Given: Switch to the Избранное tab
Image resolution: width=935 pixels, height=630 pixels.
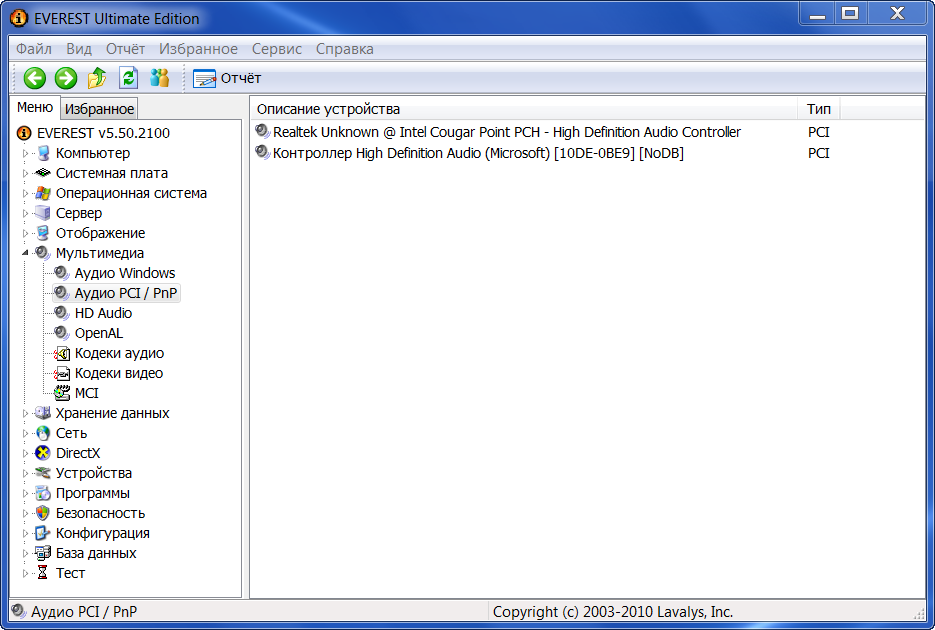Looking at the screenshot, I should coord(100,109).
